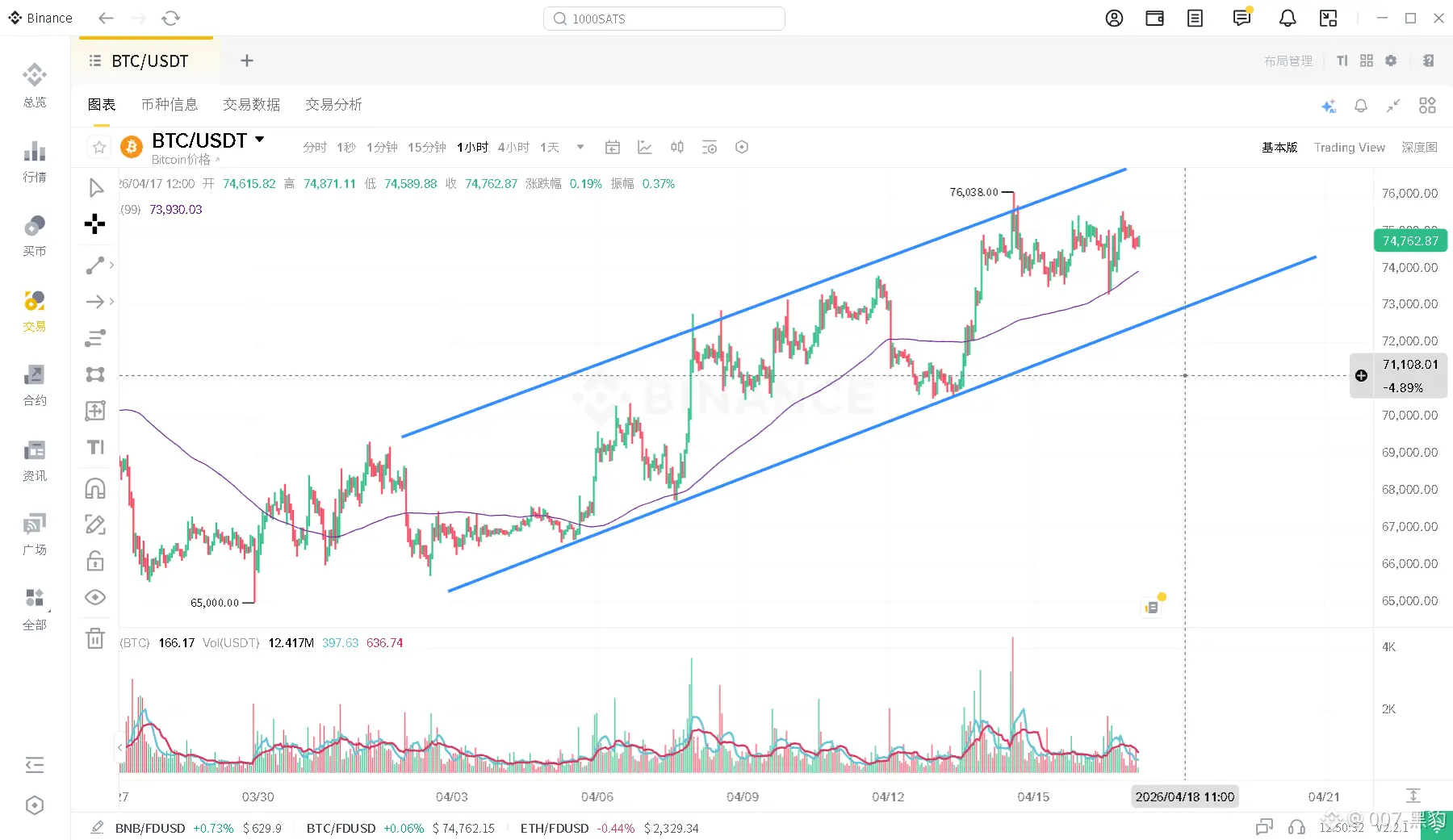Open the candlestick chart style selector
Screen dimensions: 1453x840
tap(677, 147)
